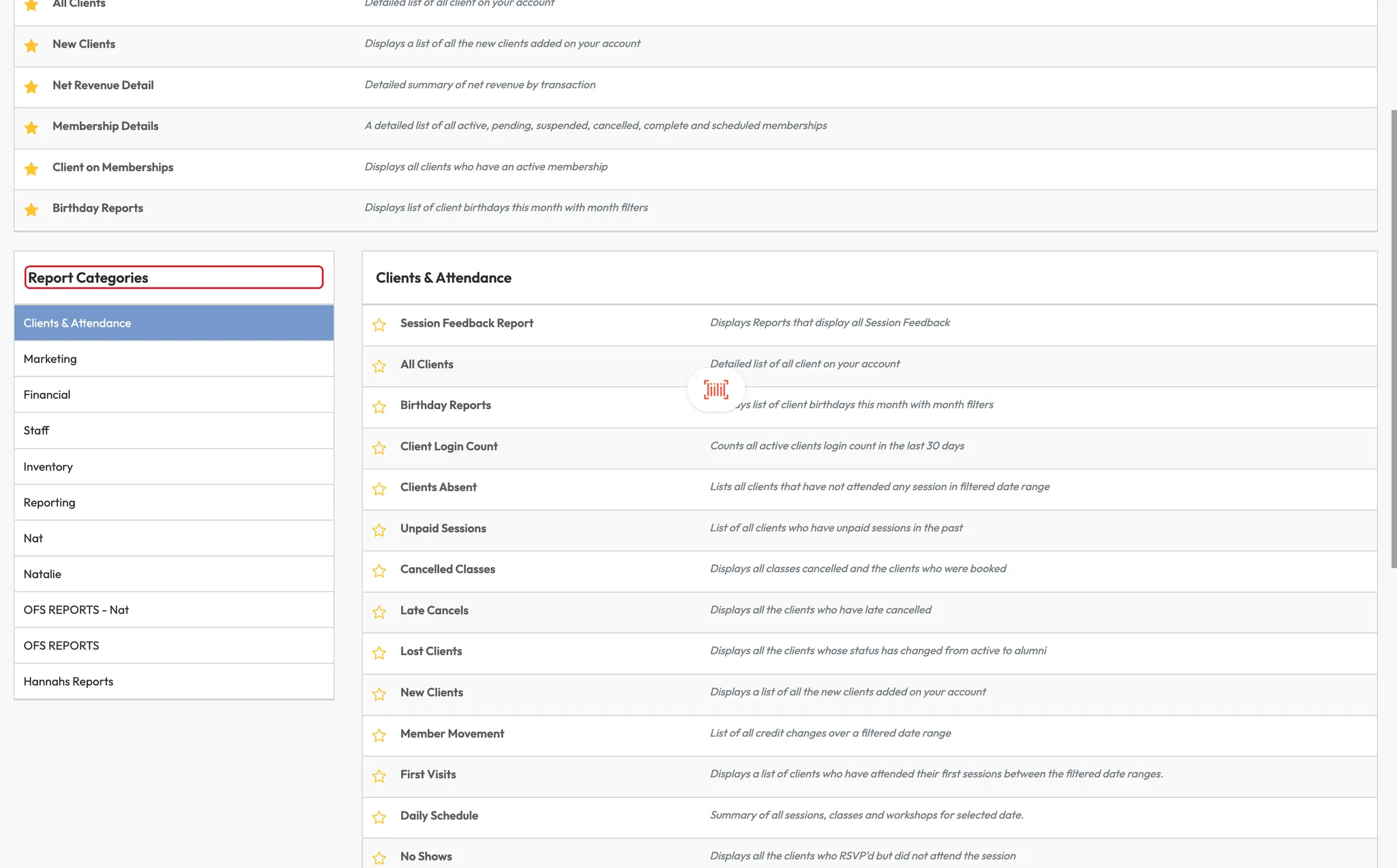
Task: Open the OFS REPORTS - Nat category
Action: coord(76,610)
